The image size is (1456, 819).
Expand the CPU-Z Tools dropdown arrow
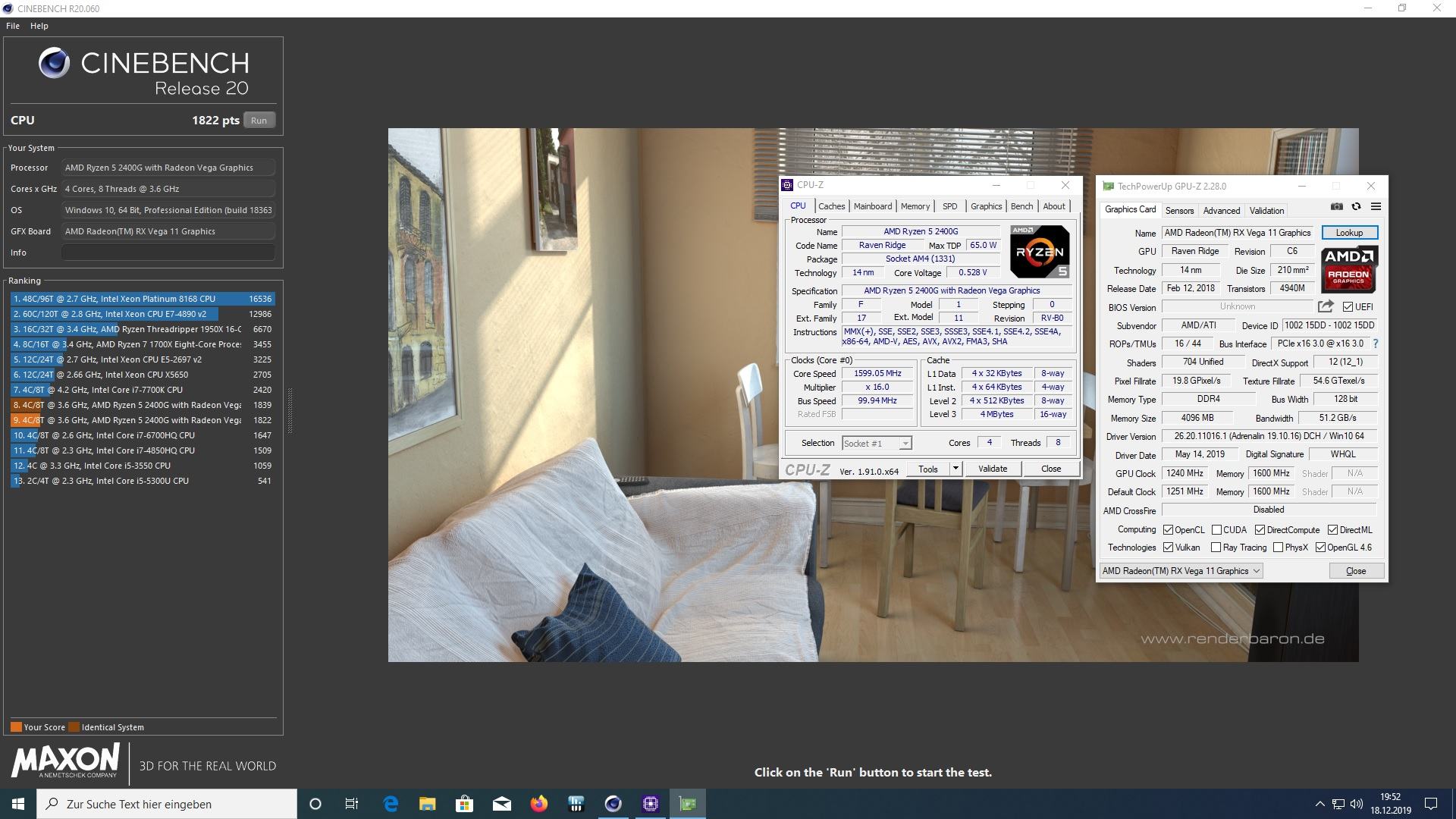click(x=955, y=469)
